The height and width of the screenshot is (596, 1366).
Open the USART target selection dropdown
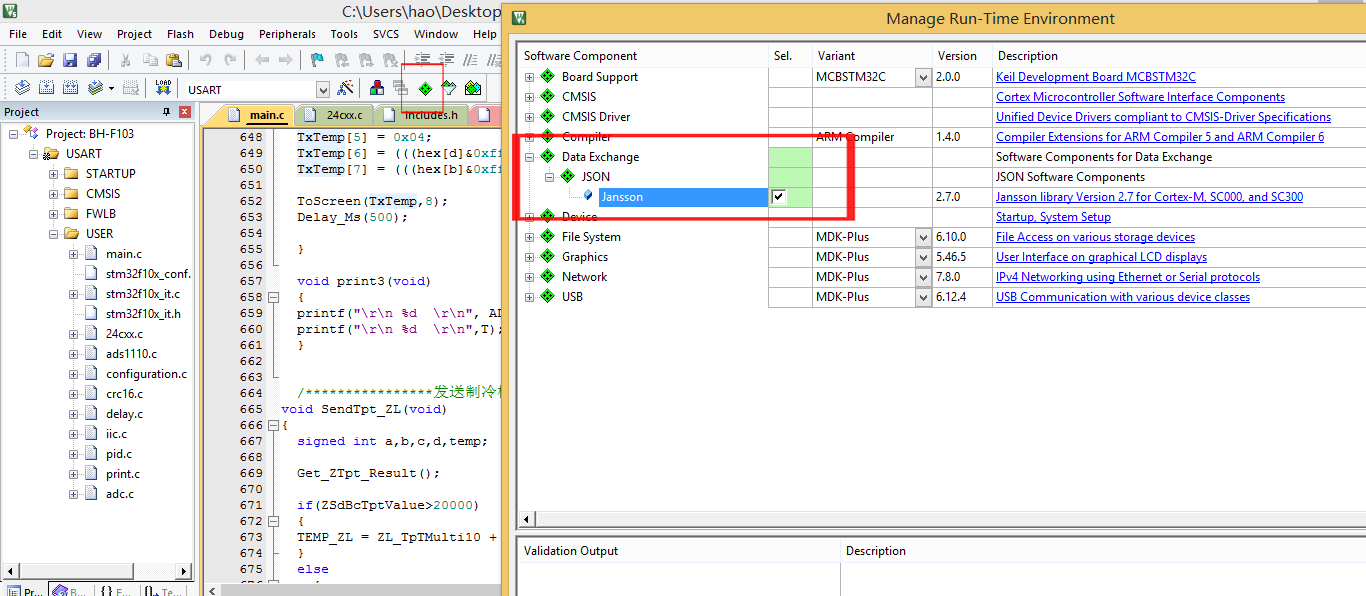(x=322, y=89)
